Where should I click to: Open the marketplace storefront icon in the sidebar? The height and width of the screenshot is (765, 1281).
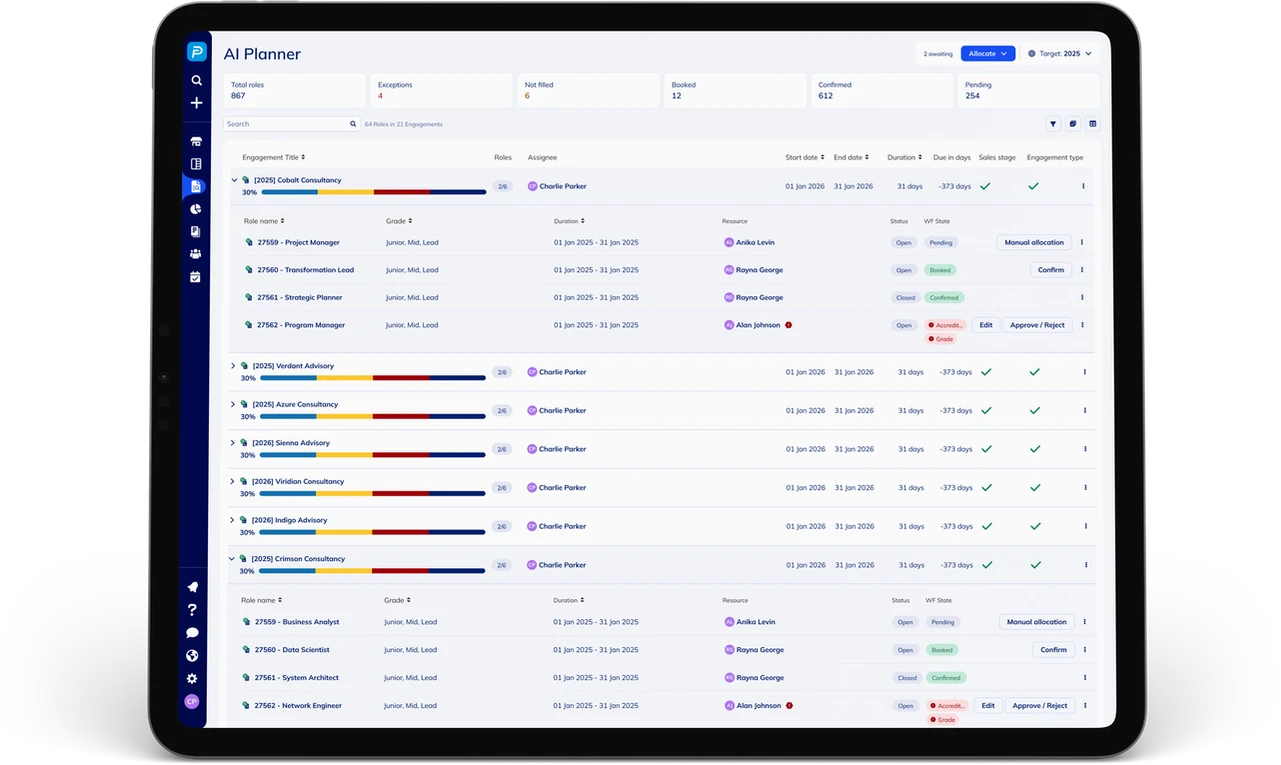196,142
